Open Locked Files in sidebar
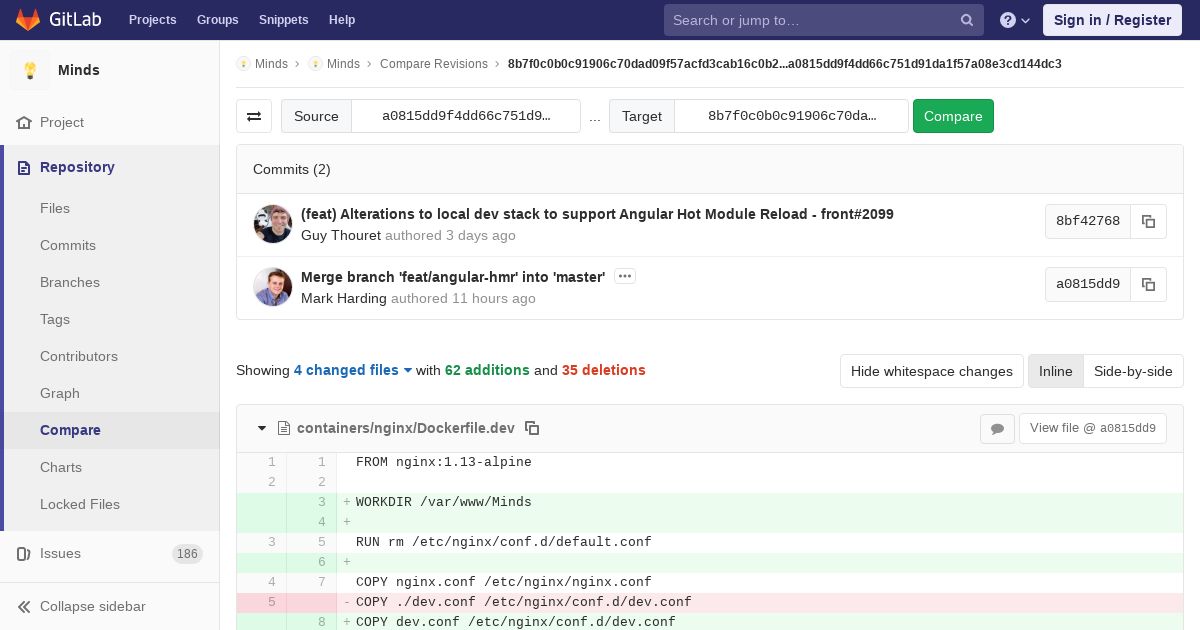The height and width of the screenshot is (630, 1200). 80,504
